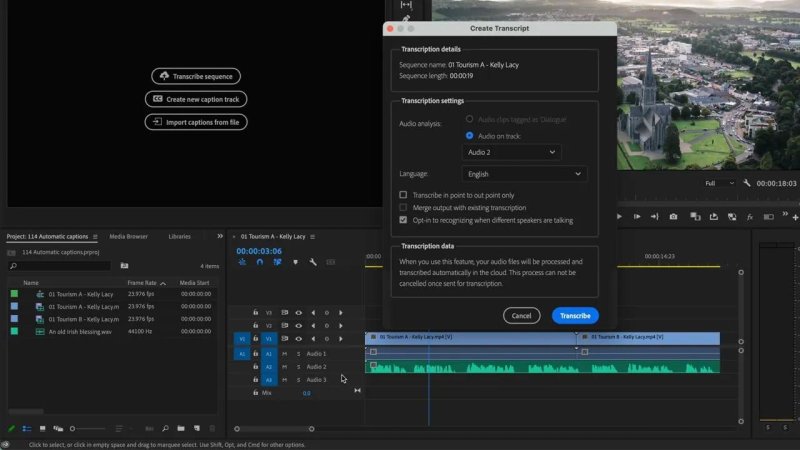Cancel the Create Transcript dialog
This screenshot has height=450, width=800.
pyautogui.click(x=521, y=316)
